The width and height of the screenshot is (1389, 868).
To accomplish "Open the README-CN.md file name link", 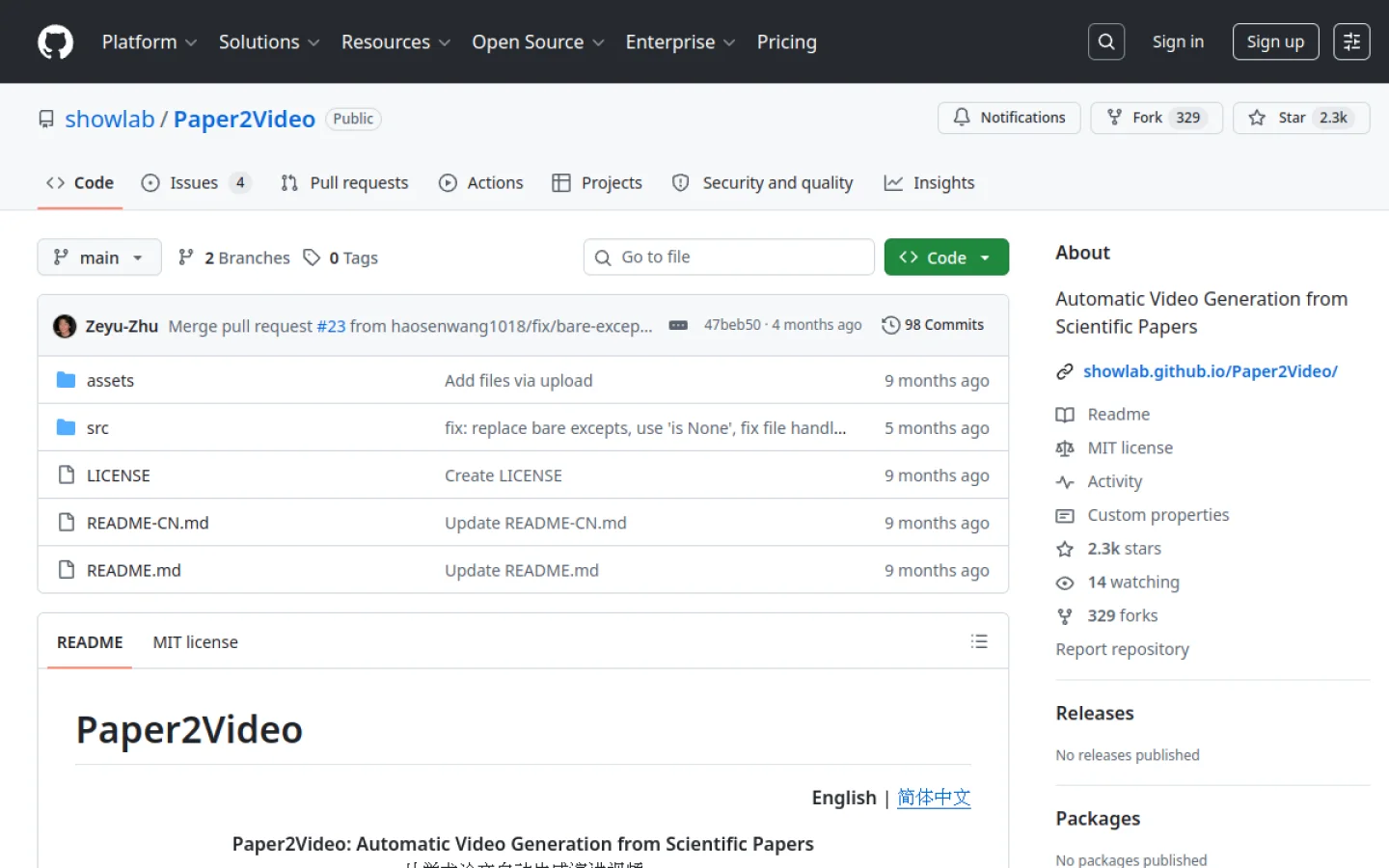I will pyautogui.click(x=148, y=523).
